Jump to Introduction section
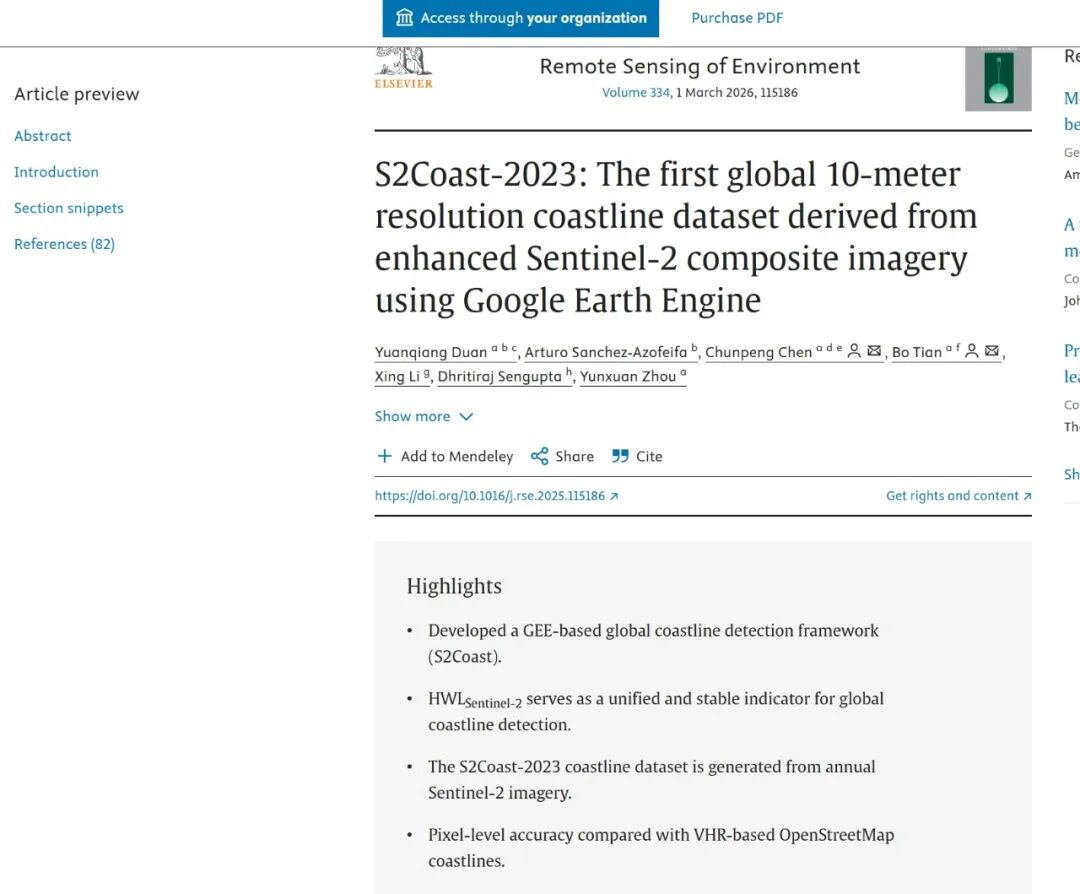Viewport: 1080px width, 894px height. pos(56,172)
